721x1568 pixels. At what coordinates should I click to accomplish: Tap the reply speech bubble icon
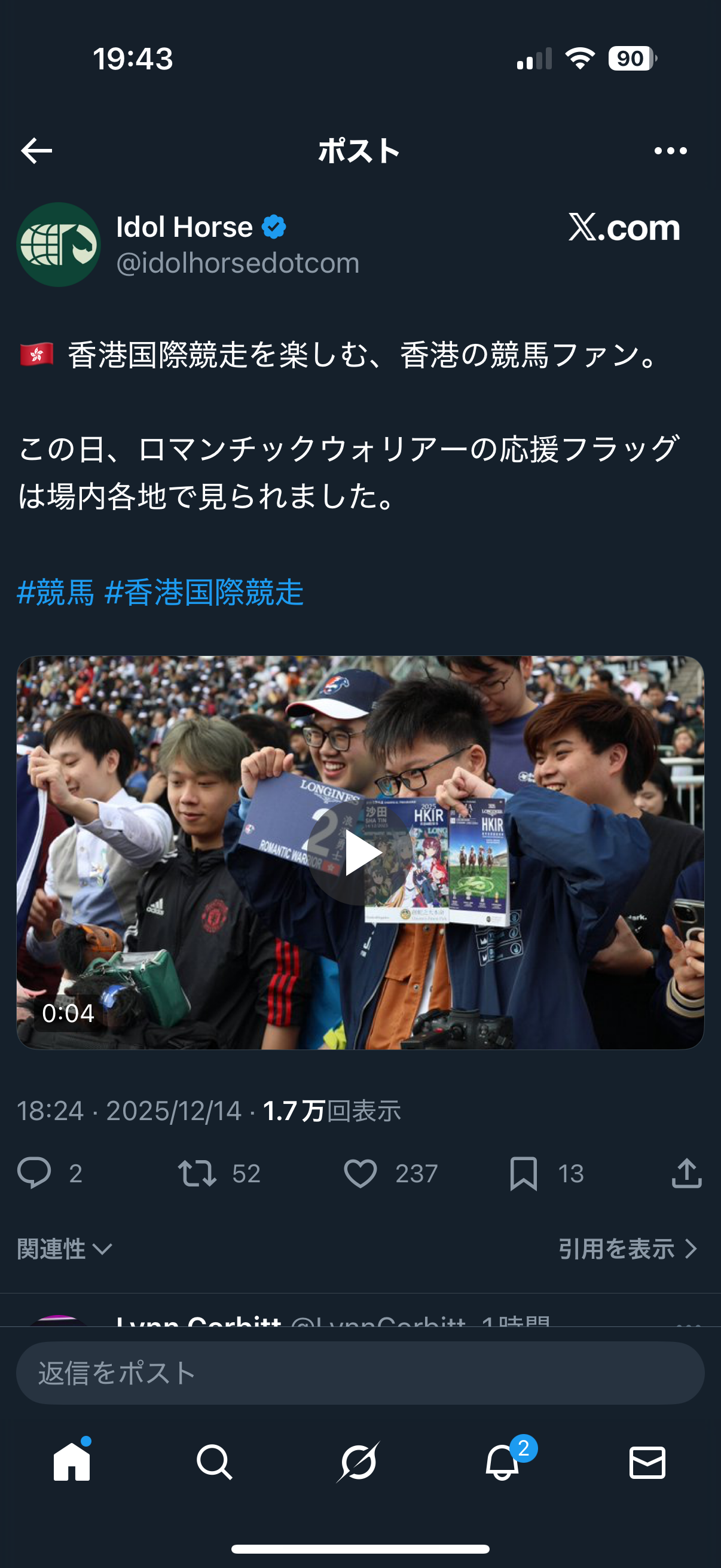[x=34, y=1172]
